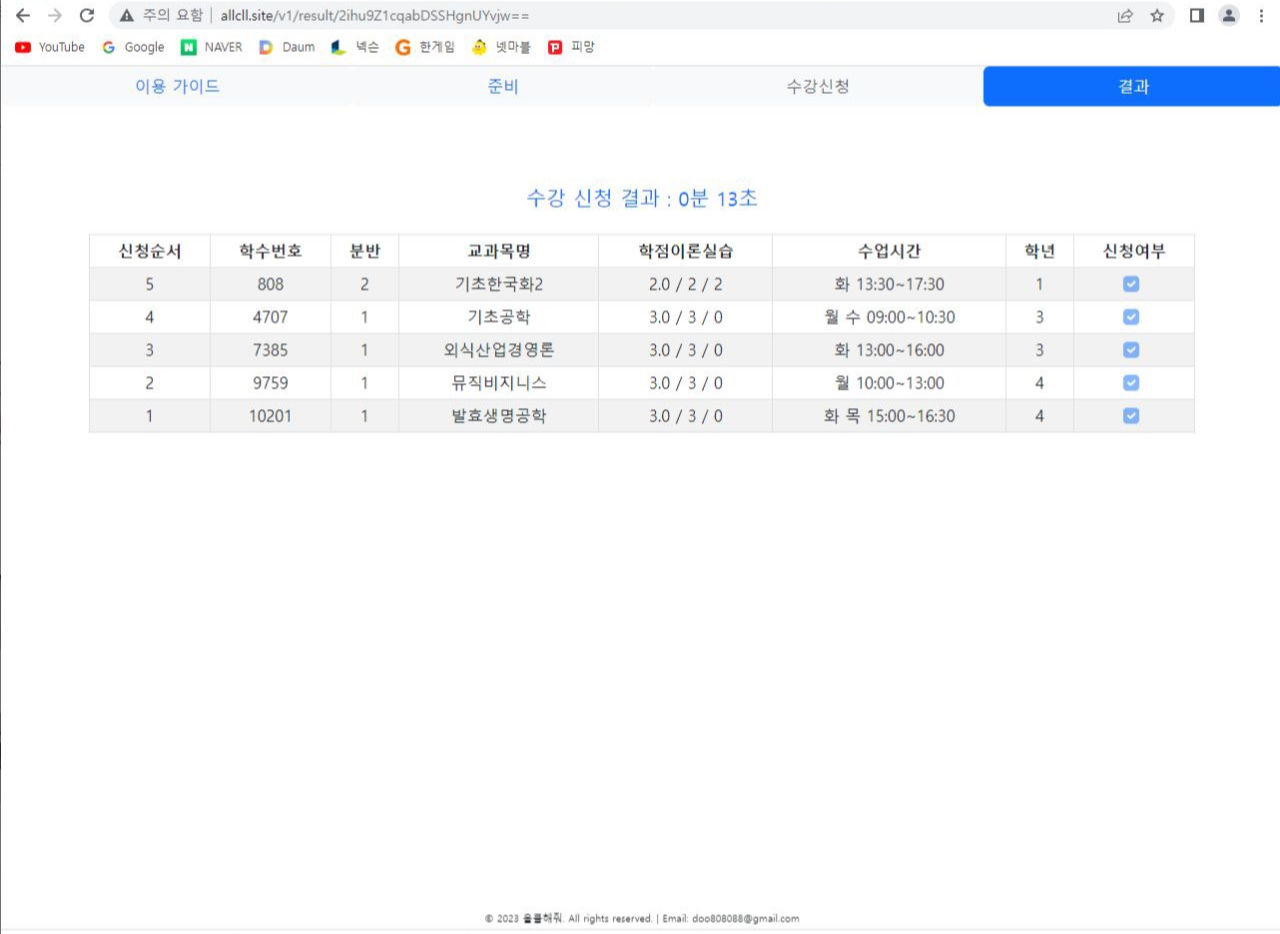
Task: Click course number 9759
Action: pos(270,383)
